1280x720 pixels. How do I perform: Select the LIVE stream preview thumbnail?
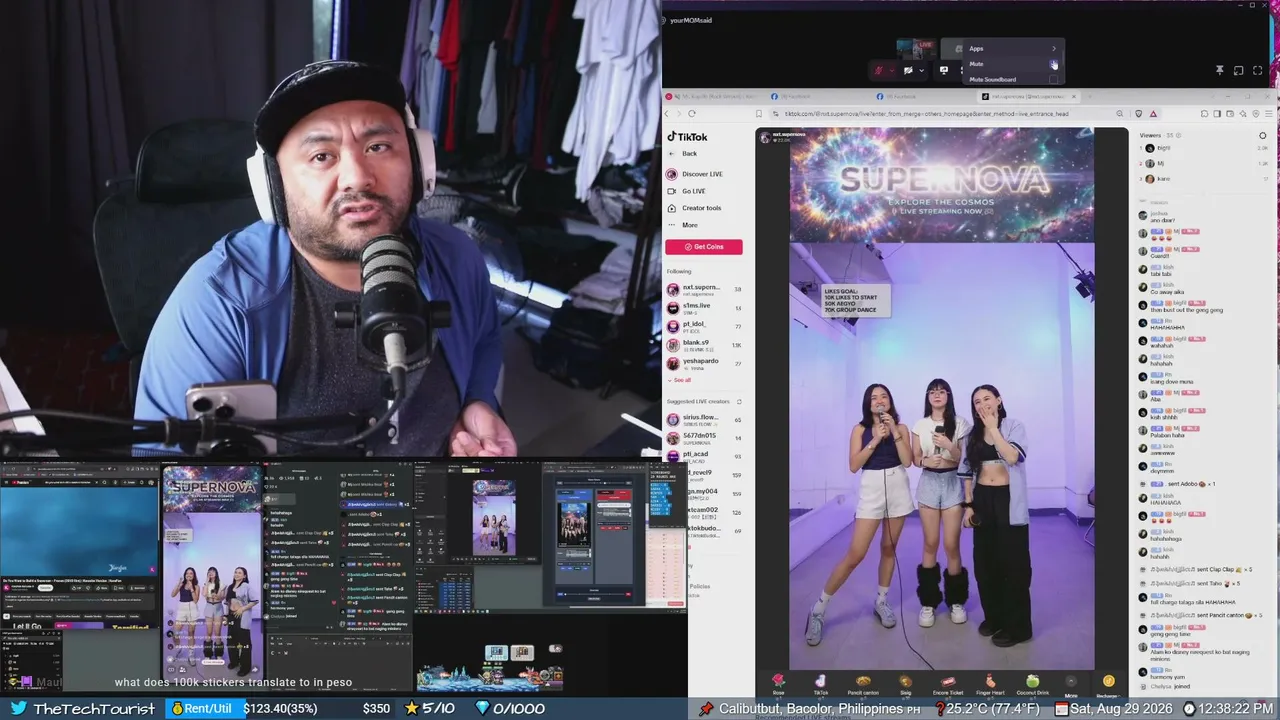(x=916, y=48)
